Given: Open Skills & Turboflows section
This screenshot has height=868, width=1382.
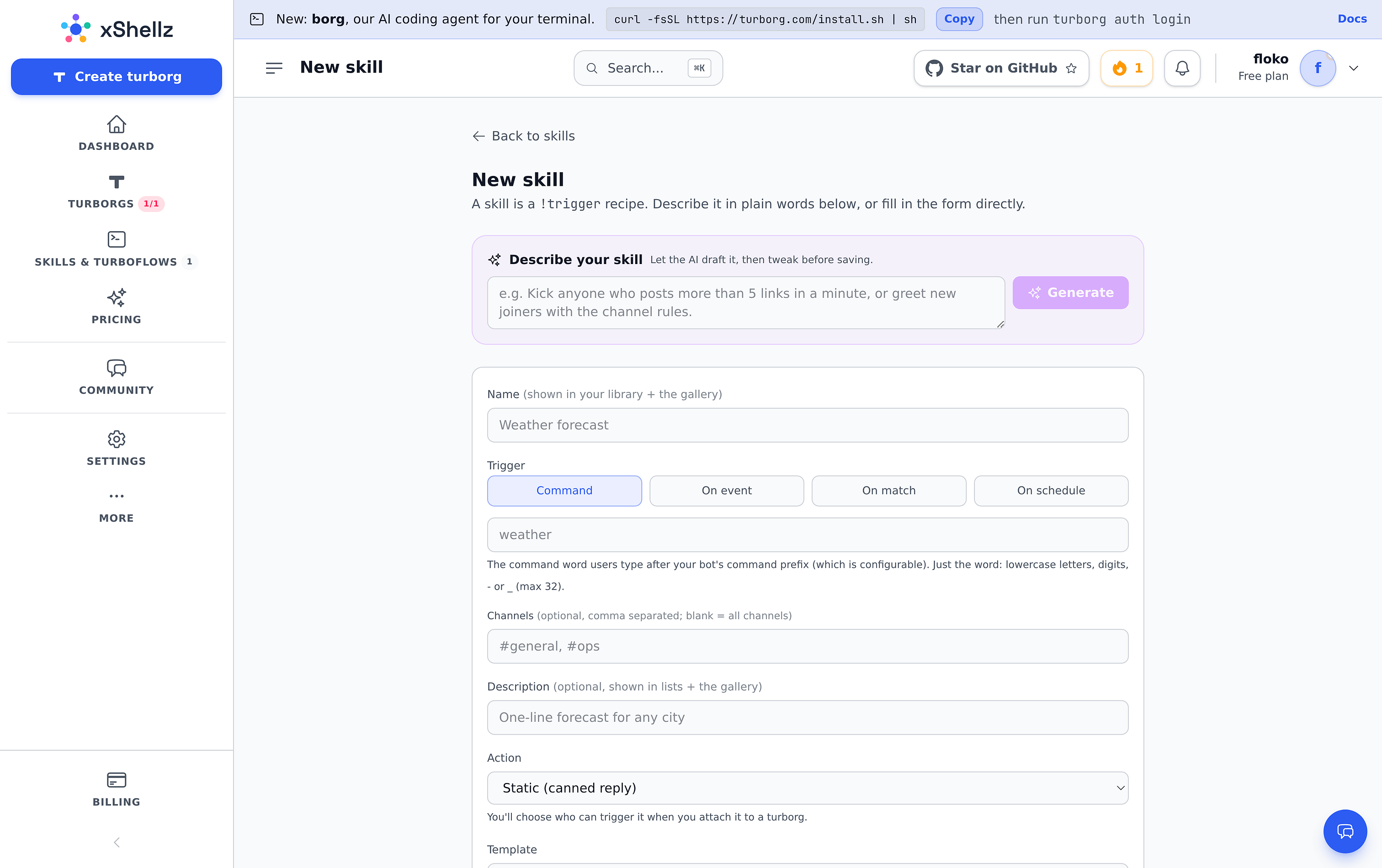Looking at the screenshot, I should tap(117, 249).
